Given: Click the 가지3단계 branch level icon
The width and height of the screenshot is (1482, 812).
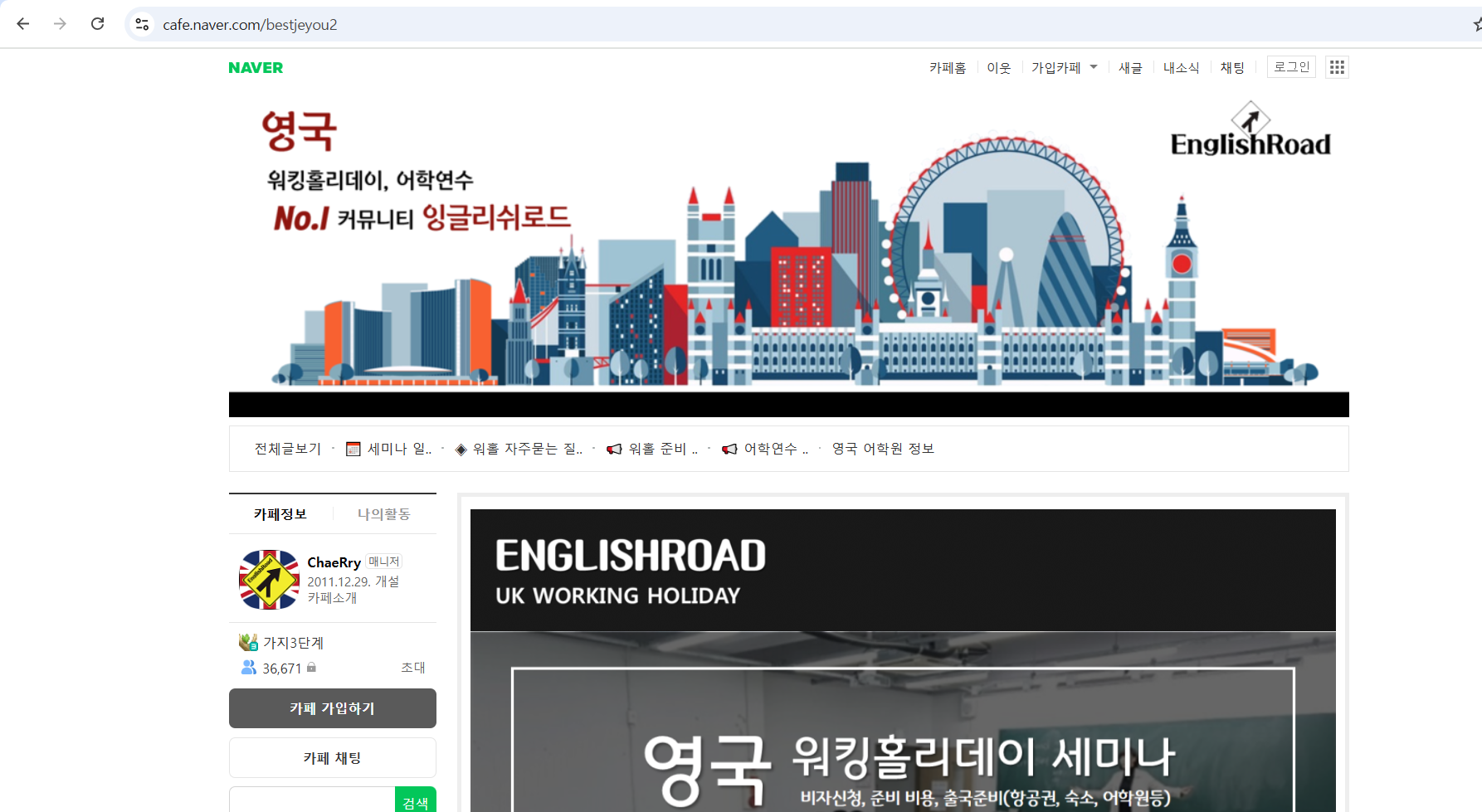Looking at the screenshot, I should pos(248,642).
